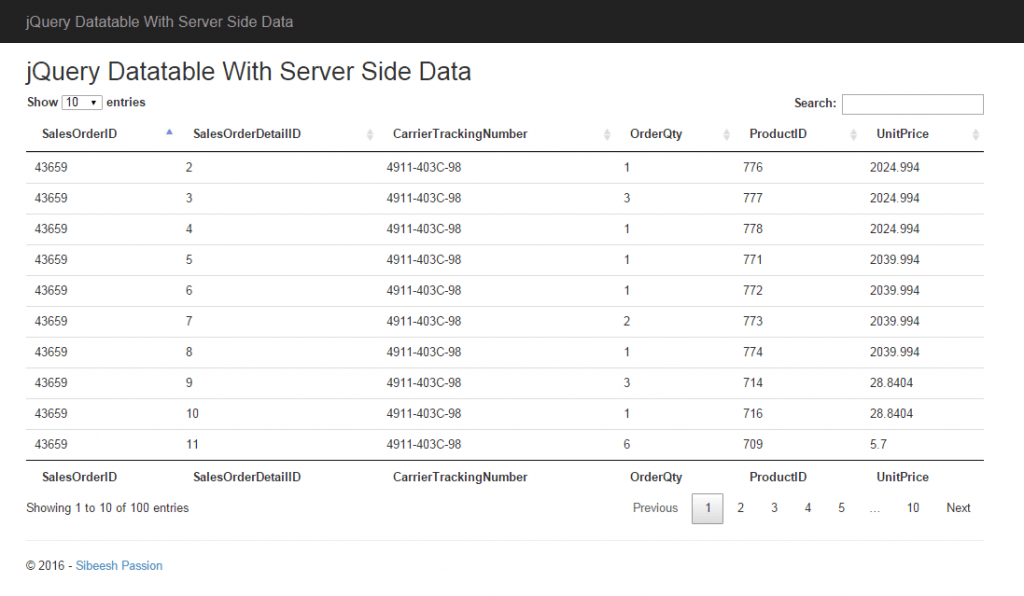Click the ellipsis in the pagination controls

[x=875, y=508]
